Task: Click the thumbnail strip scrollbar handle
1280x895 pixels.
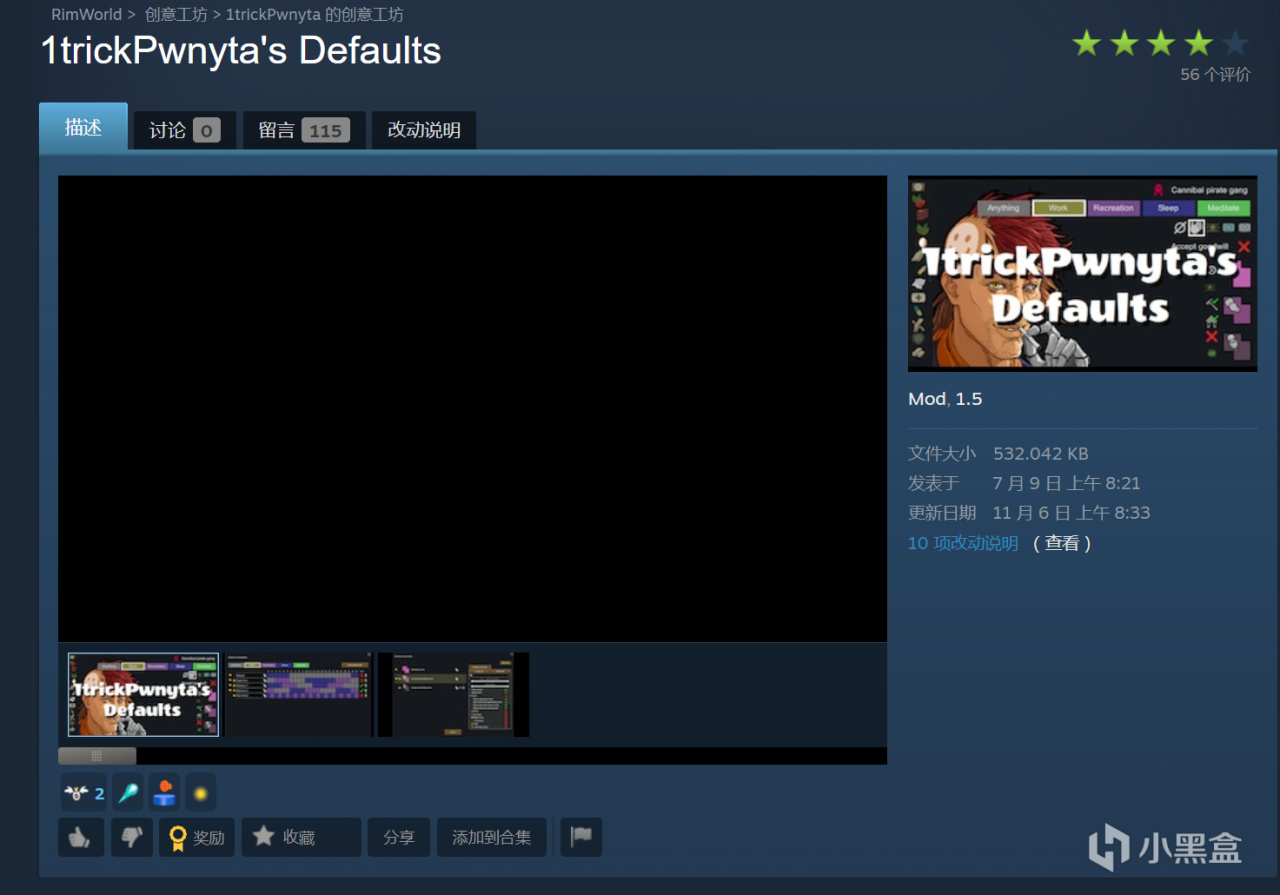Action: pos(97,756)
